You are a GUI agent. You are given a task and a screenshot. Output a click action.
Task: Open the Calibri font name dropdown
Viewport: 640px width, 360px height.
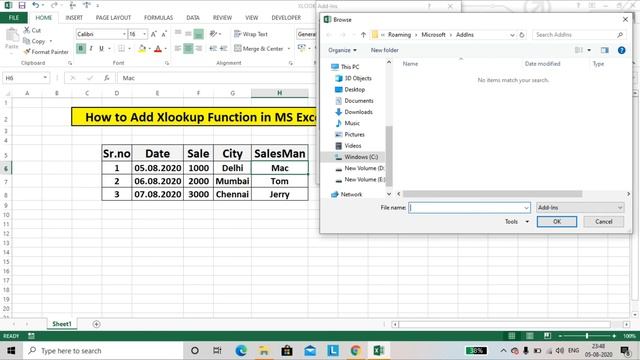pos(124,34)
